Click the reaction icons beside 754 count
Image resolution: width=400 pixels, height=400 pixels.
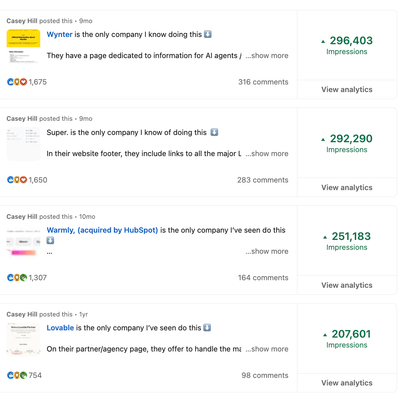(x=17, y=375)
